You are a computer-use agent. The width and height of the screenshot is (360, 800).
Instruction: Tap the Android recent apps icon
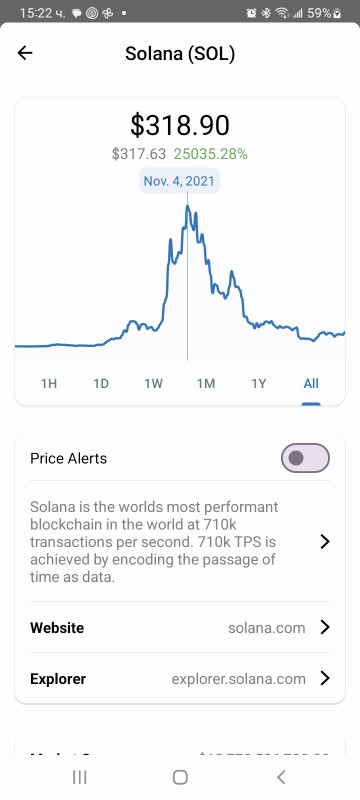pyautogui.click(x=80, y=777)
